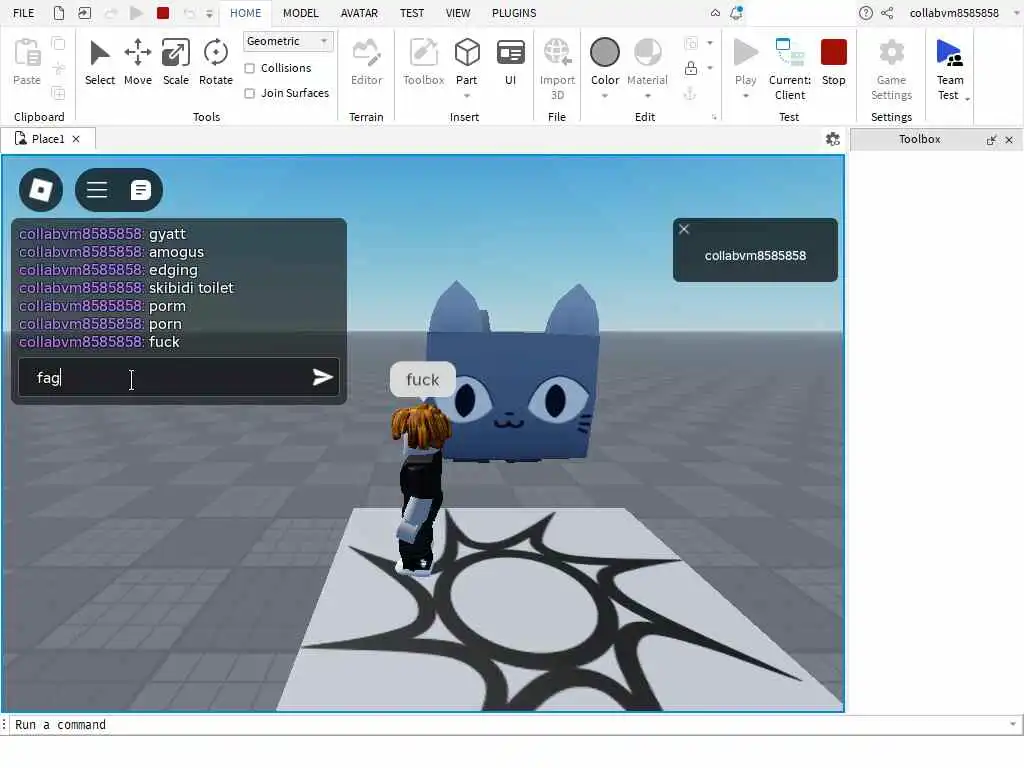Viewport: 1024px width, 768px height.
Task: Click the Roblox logo button in viewport
Action: [41, 190]
